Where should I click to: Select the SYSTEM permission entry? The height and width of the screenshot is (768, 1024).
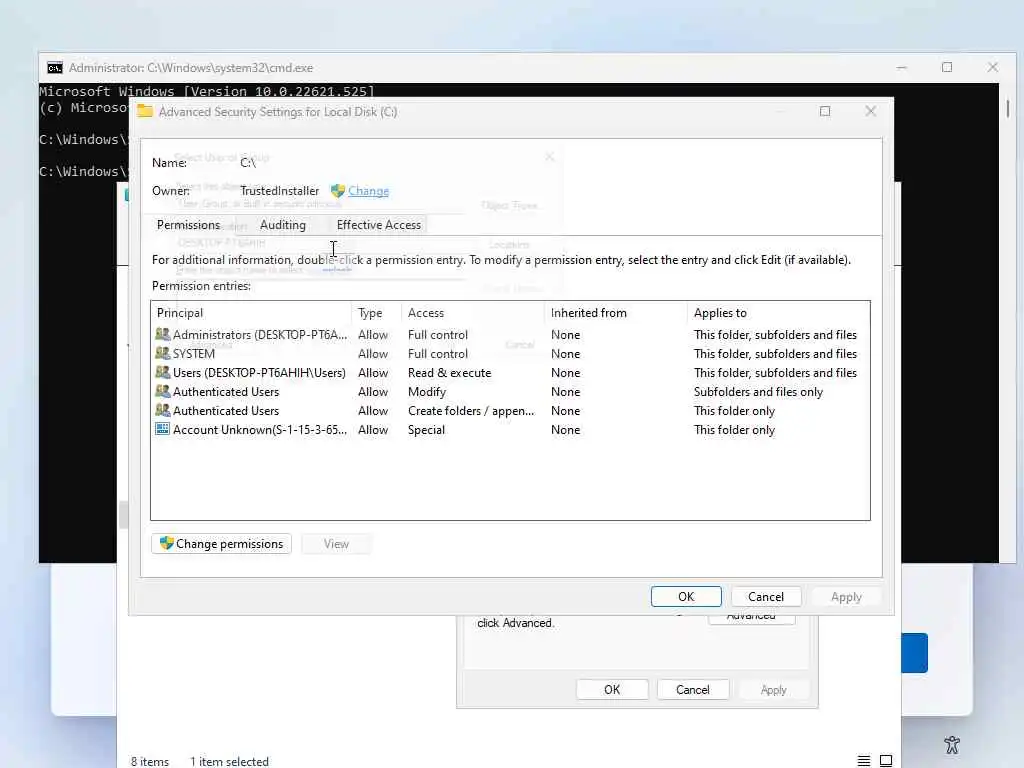point(509,353)
